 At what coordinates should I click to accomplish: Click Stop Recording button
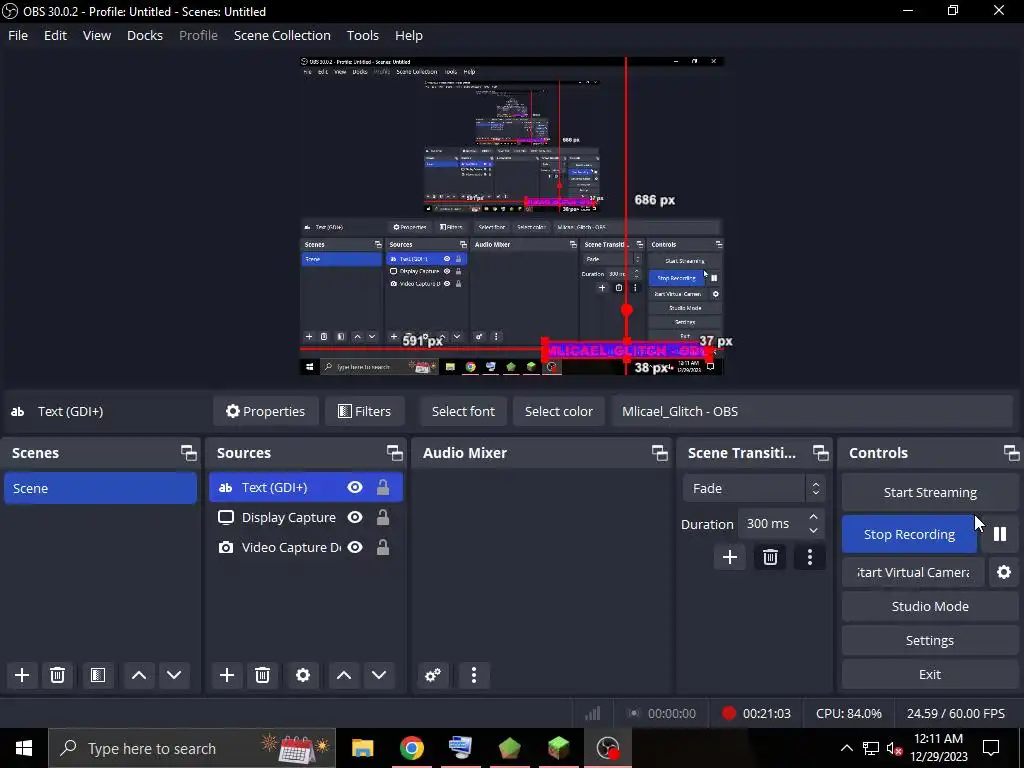tap(909, 534)
